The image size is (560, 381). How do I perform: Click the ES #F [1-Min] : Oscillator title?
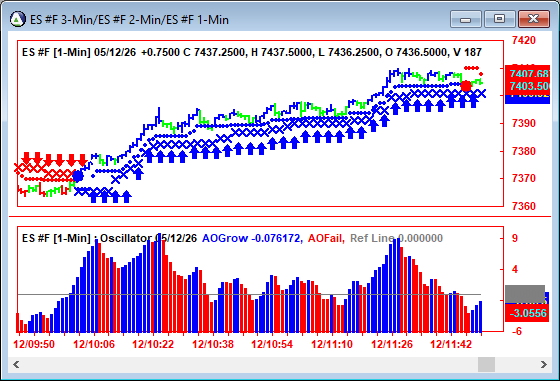pos(109,238)
